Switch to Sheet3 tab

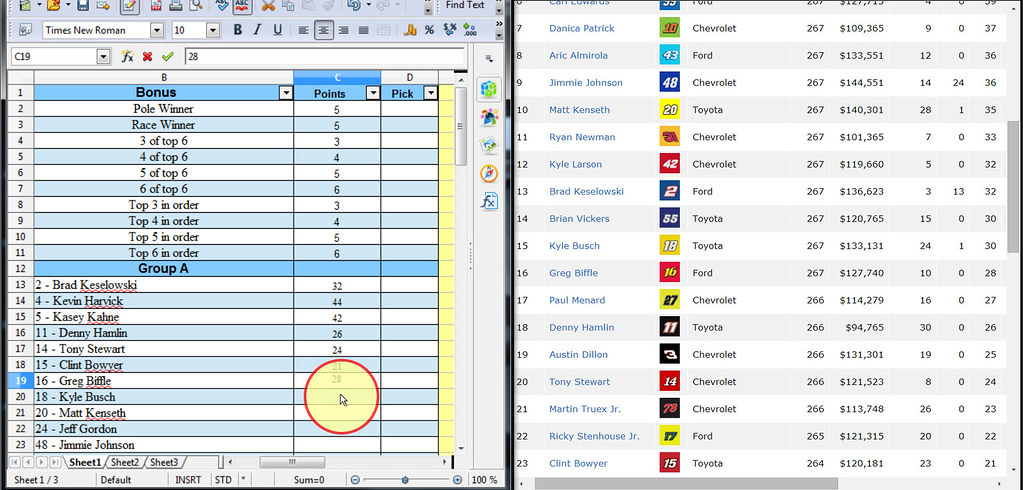click(164, 462)
